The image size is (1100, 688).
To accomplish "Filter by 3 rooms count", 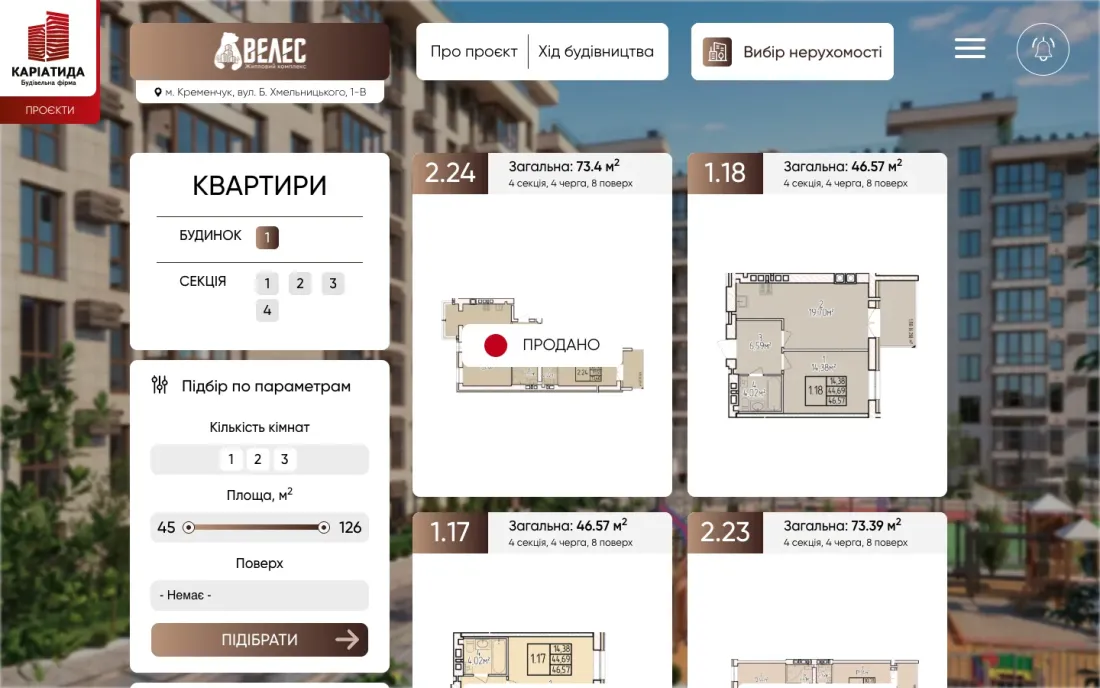I will pyautogui.click(x=284, y=459).
